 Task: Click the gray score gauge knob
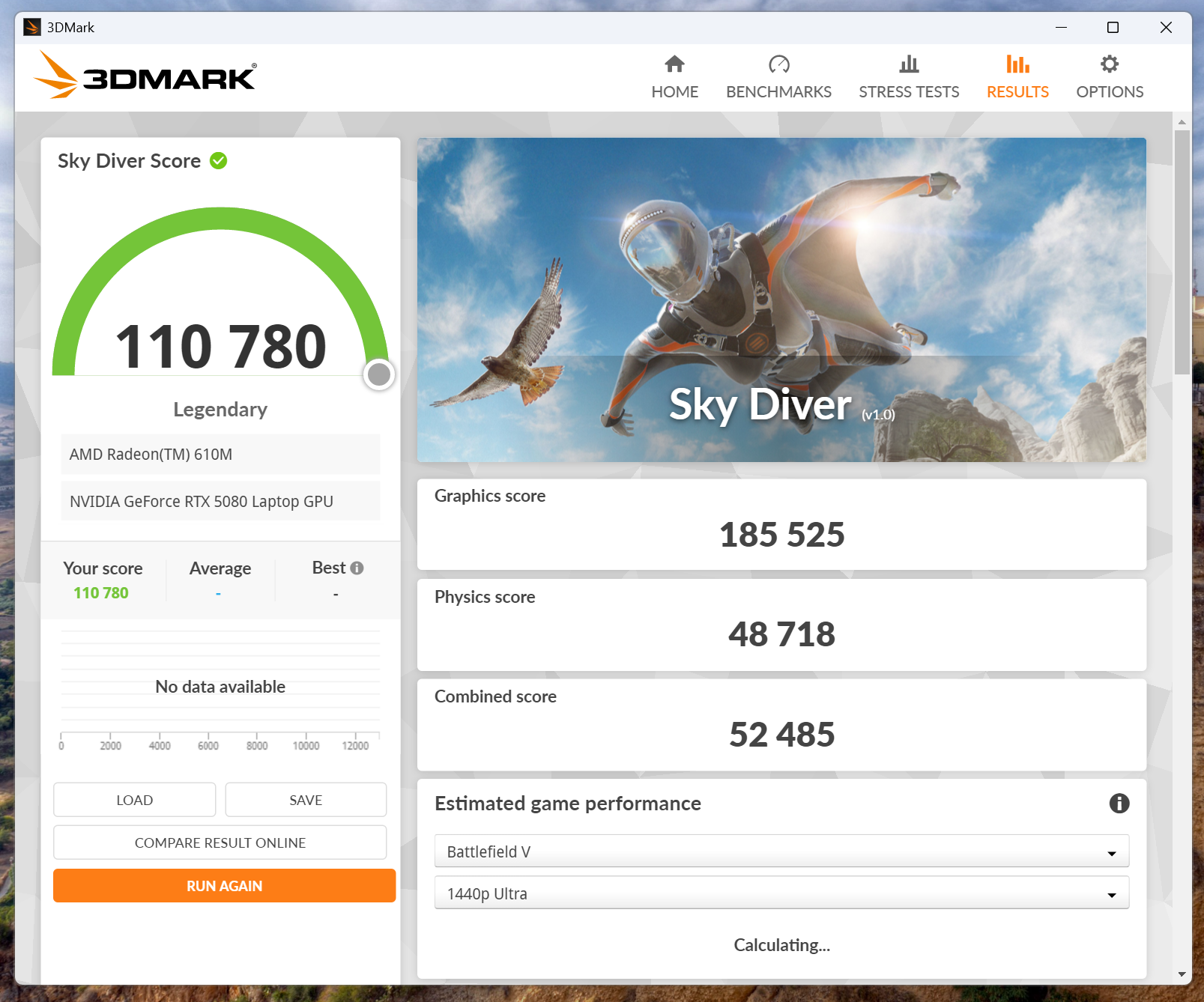[x=379, y=374]
